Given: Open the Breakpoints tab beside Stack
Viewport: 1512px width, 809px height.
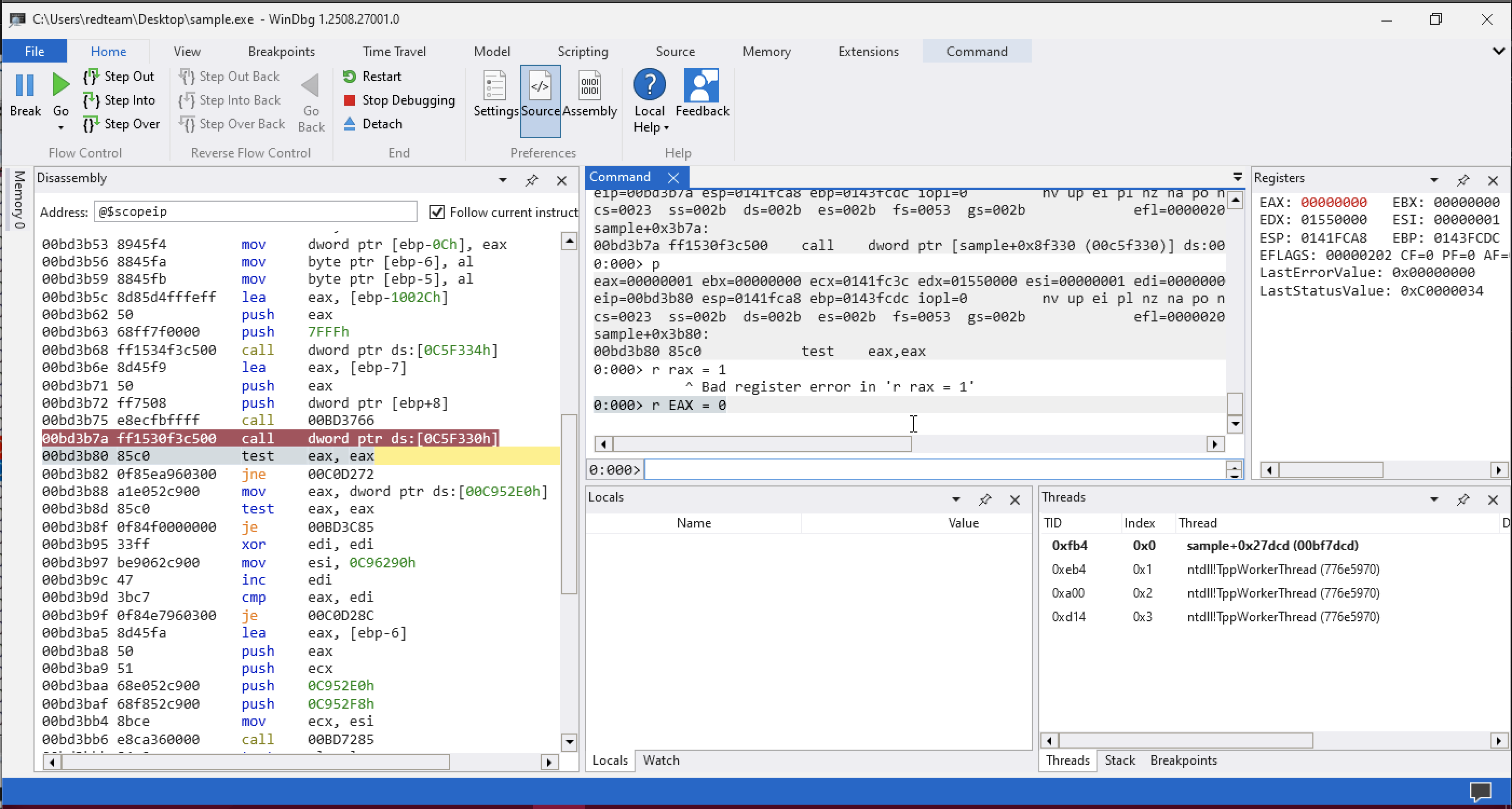Looking at the screenshot, I should pos(1183,760).
